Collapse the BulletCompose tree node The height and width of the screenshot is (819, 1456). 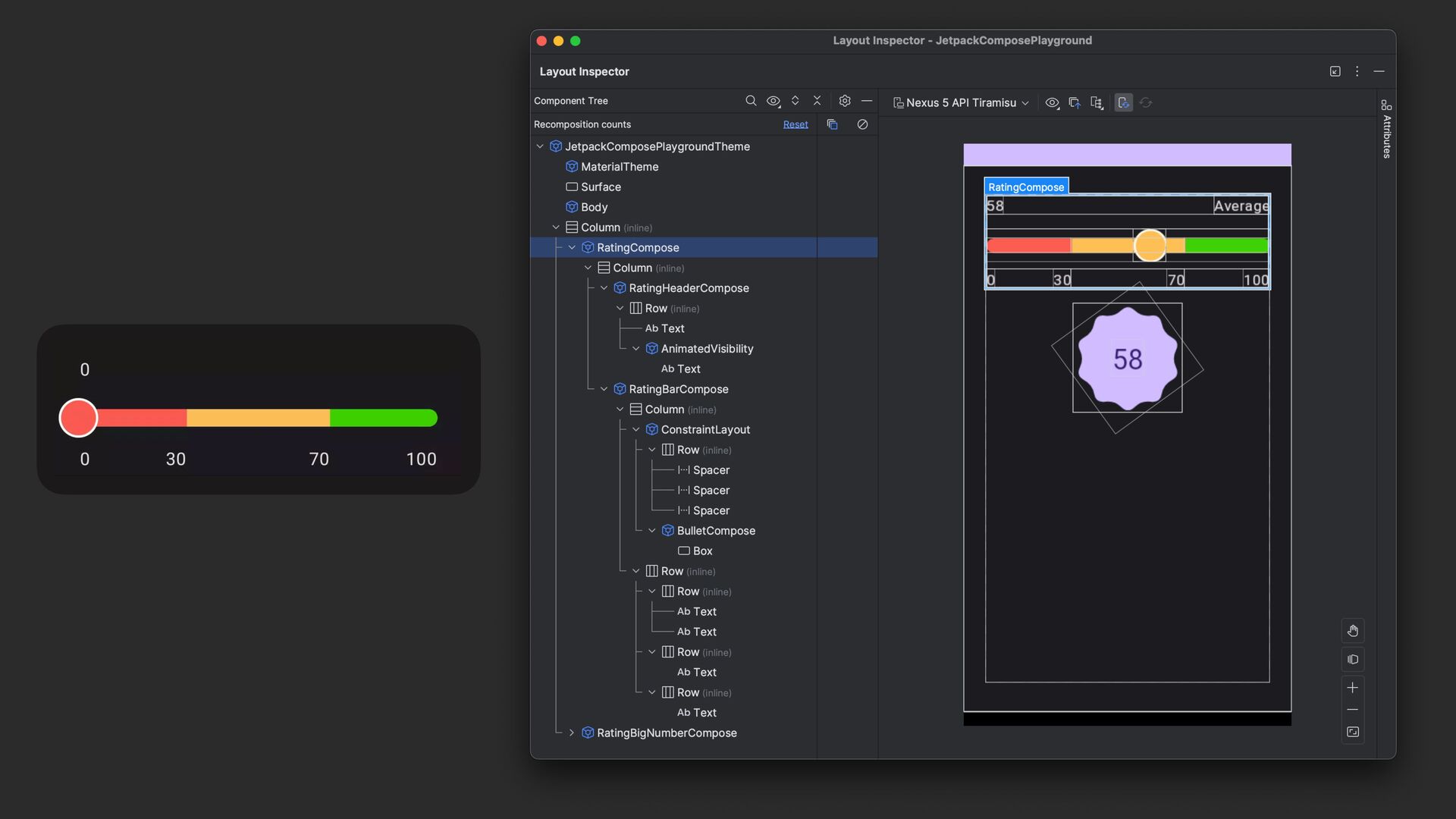point(652,531)
